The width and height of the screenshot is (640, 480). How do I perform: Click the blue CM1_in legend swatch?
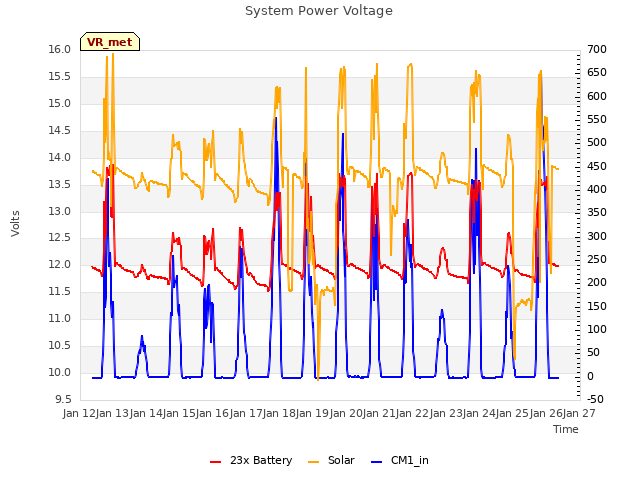tap(377, 462)
